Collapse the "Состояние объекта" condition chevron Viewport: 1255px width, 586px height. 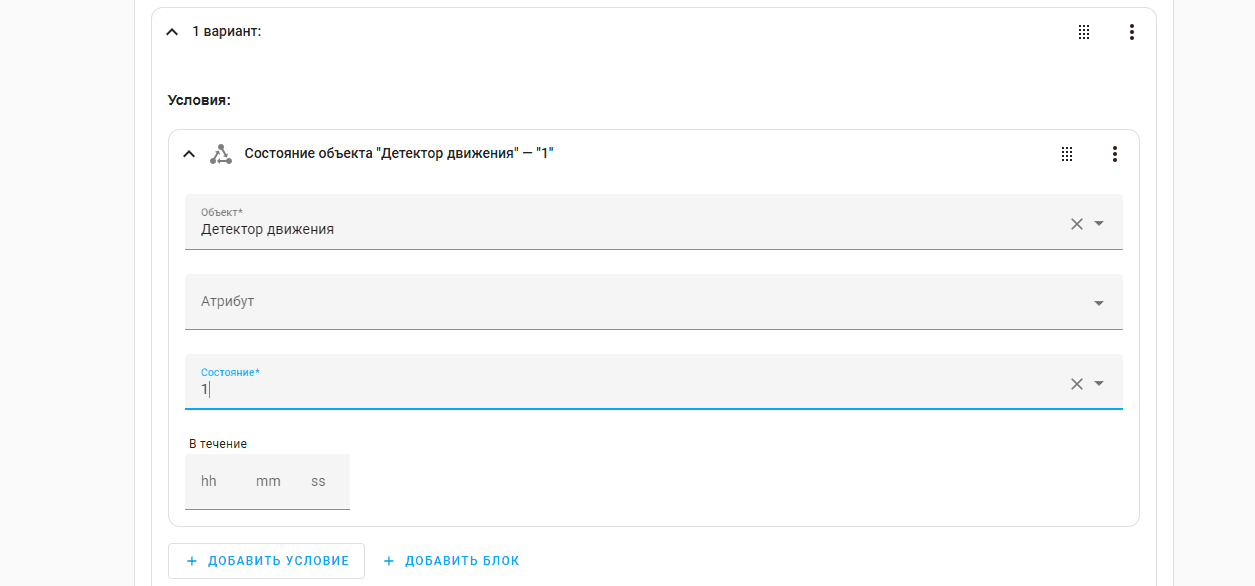(x=189, y=154)
